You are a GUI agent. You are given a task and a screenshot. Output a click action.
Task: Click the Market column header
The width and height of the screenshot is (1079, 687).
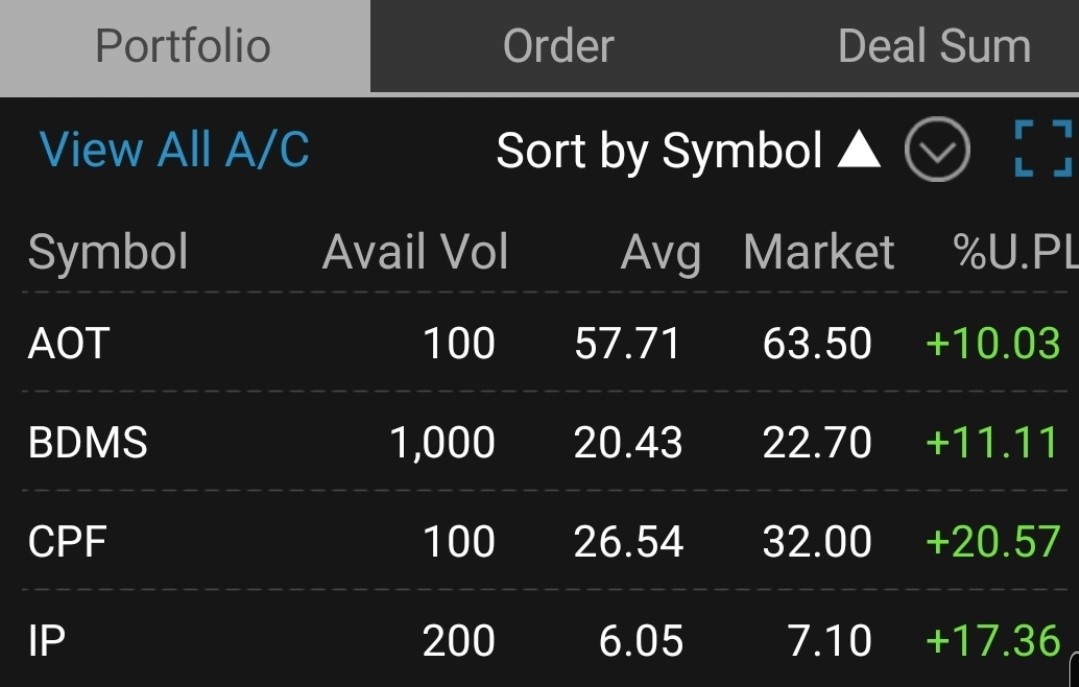coord(818,252)
